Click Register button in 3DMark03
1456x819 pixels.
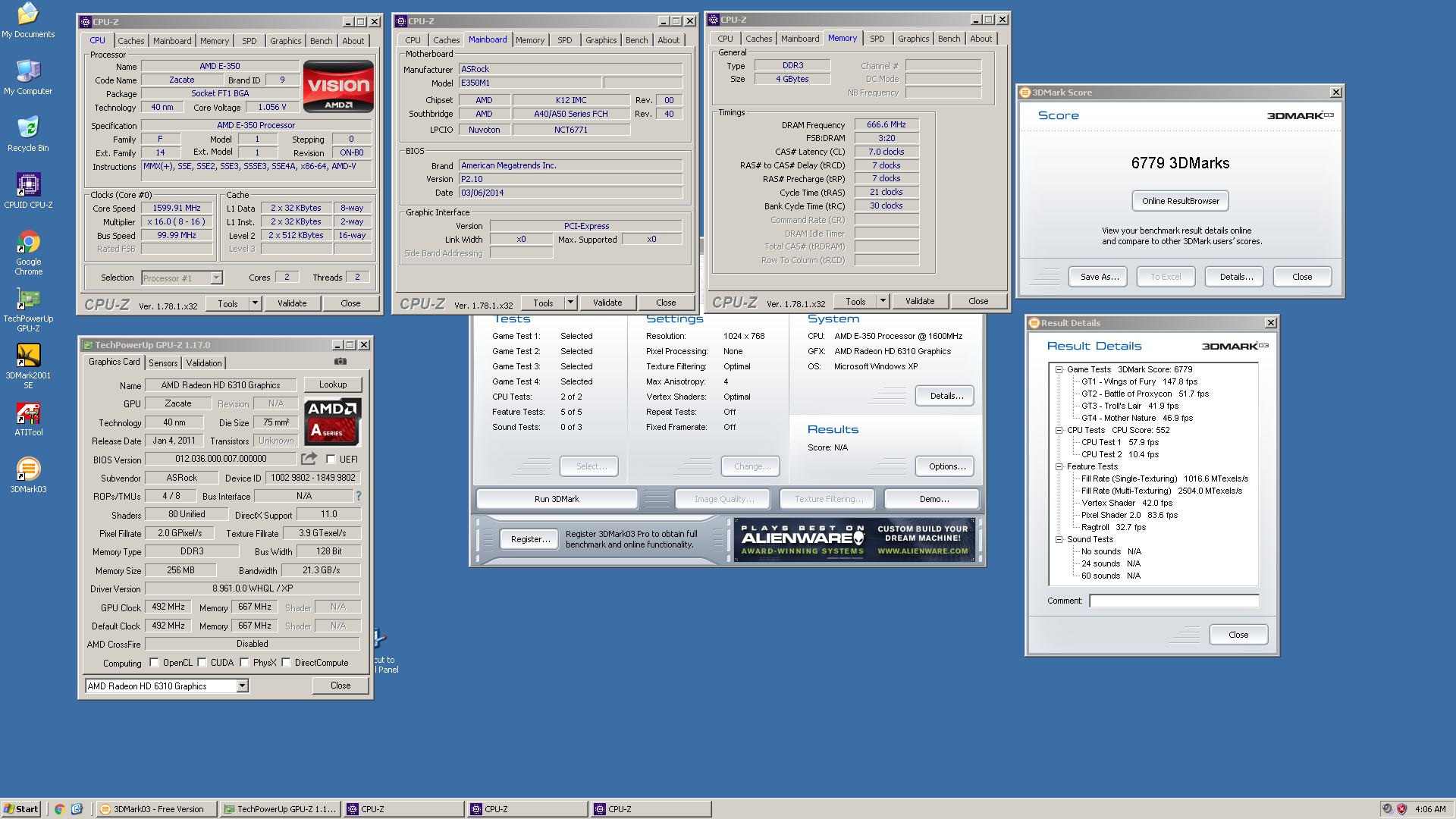[530, 539]
